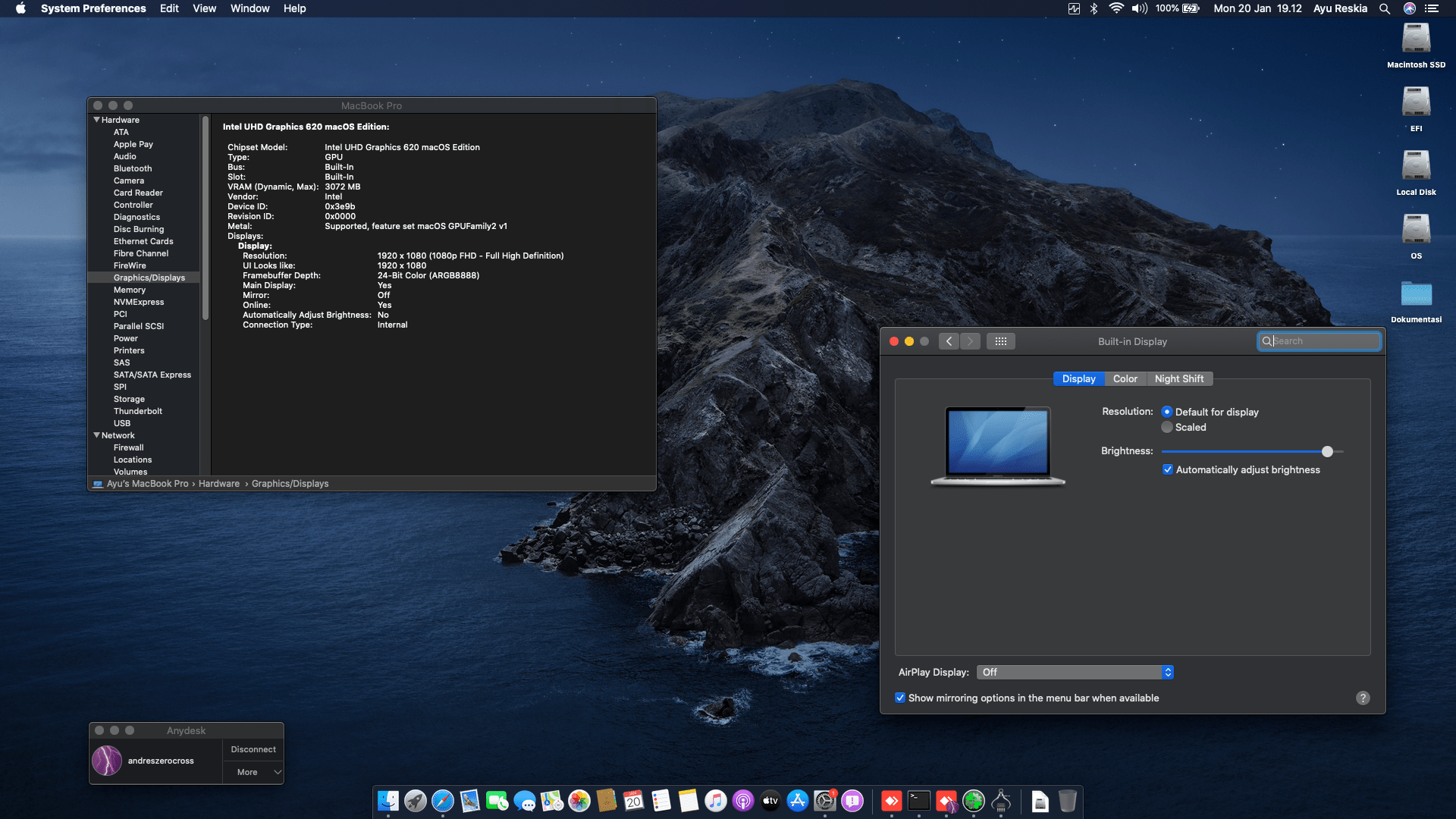Collapse the Hardware tree section
The width and height of the screenshot is (1456, 819).
click(x=96, y=120)
